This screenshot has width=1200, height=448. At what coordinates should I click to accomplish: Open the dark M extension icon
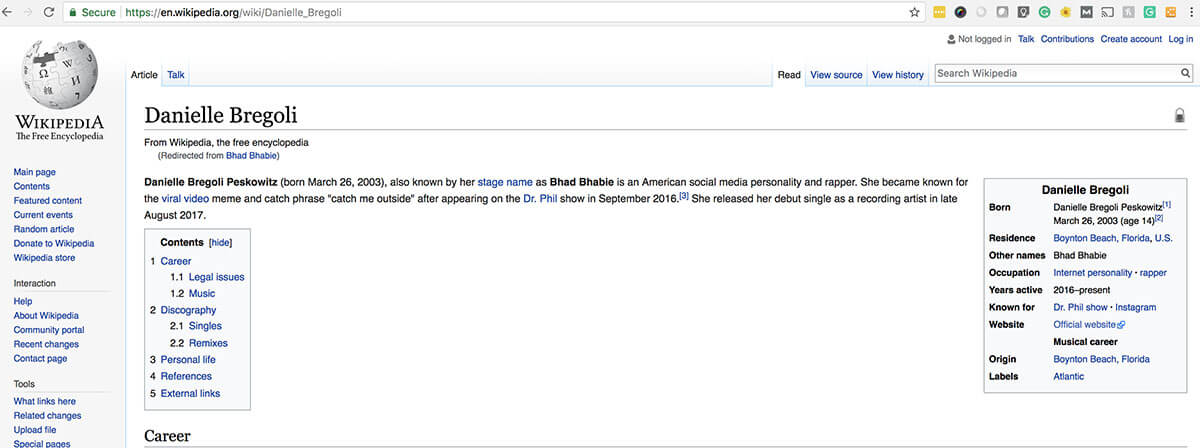[1086, 13]
